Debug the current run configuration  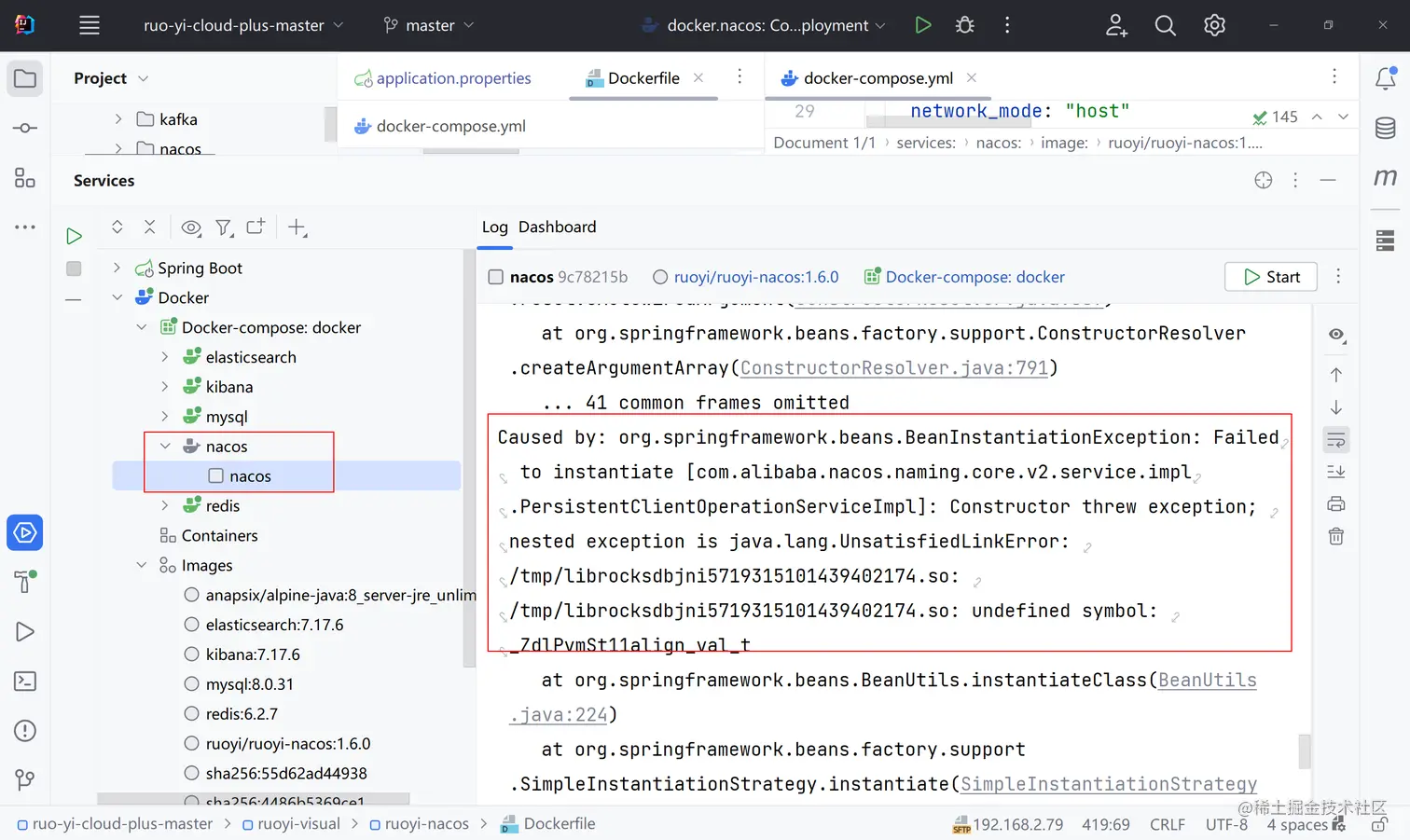pos(965,25)
